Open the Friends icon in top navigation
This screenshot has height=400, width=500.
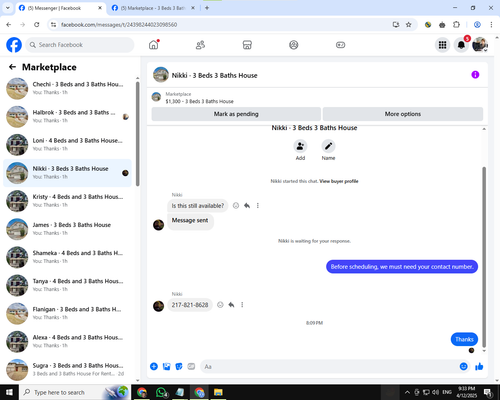(x=200, y=45)
